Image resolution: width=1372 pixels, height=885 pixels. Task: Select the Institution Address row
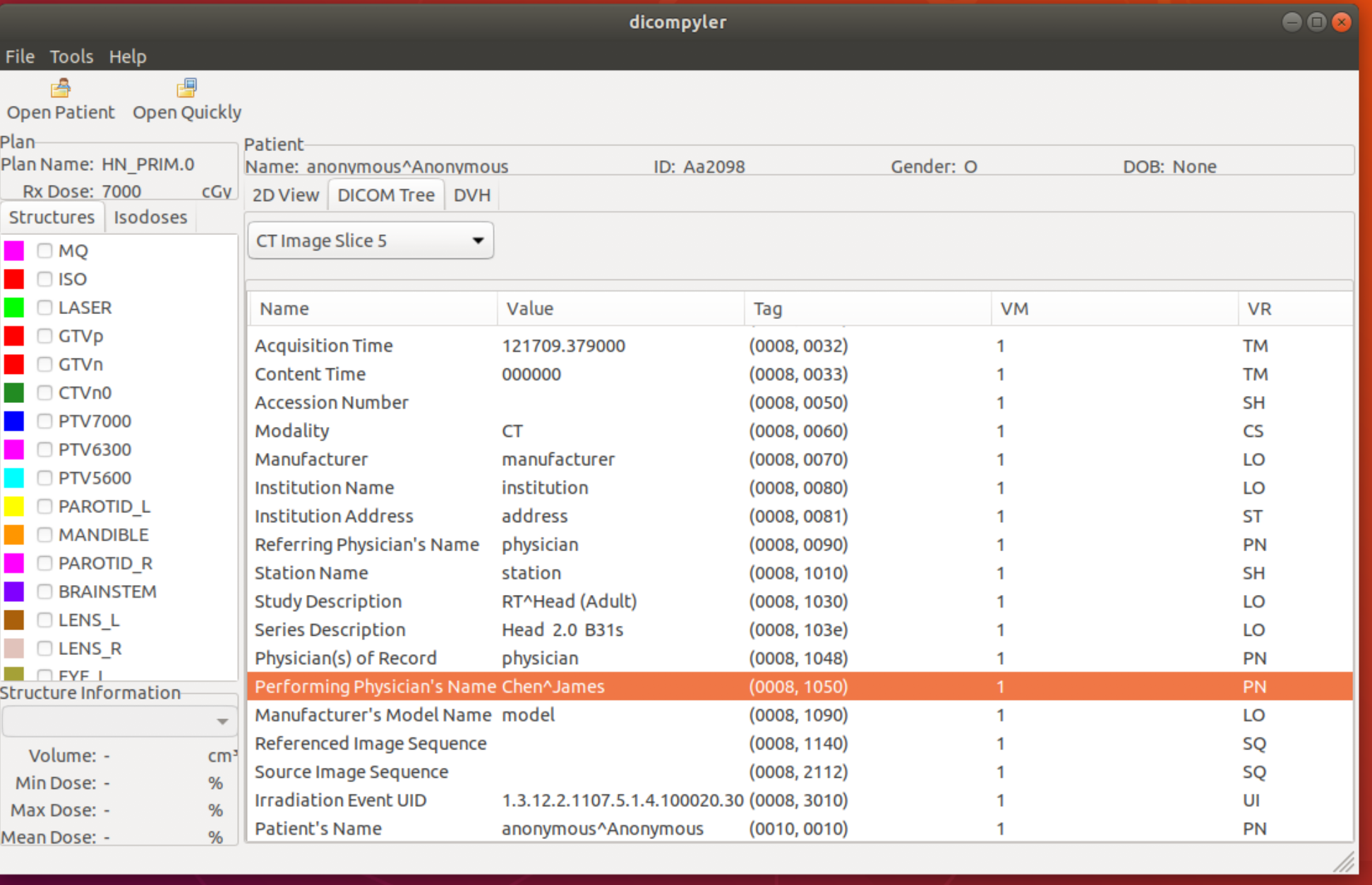click(x=800, y=516)
